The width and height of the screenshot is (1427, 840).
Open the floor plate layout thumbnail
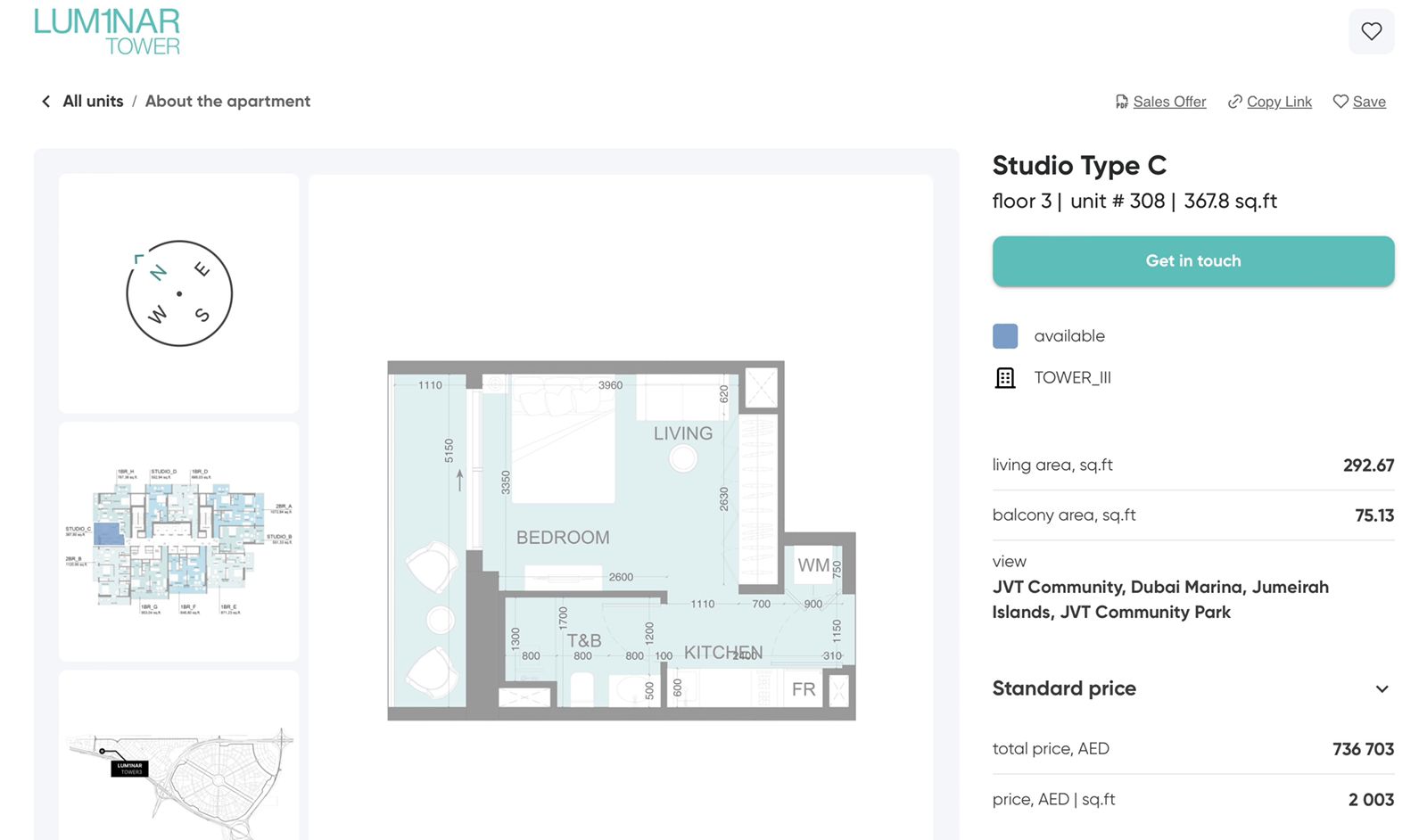click(x=178, y=541)
